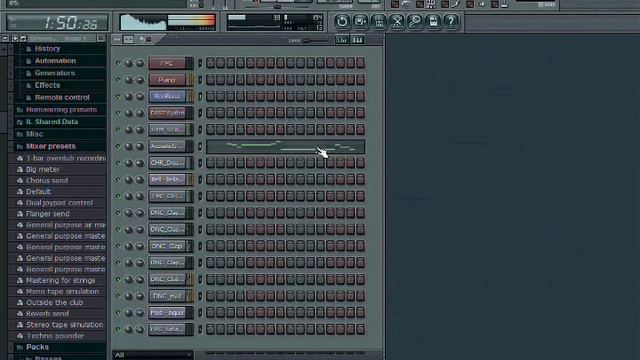640x360 pixels.
Task: Collapse the Packs folder in browser
Action: click(x=20, y=347)
